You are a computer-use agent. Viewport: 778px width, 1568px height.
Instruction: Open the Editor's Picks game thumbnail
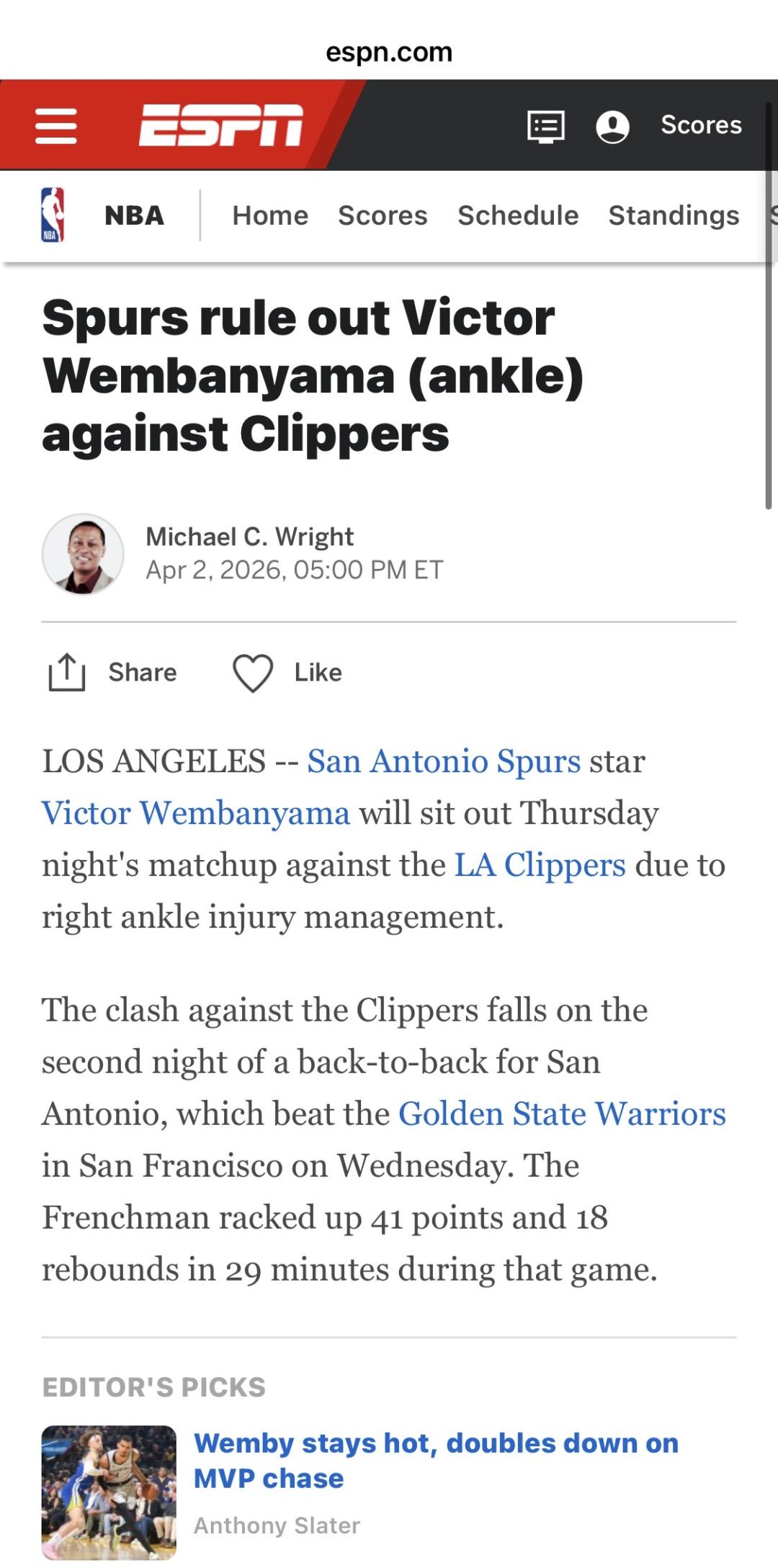click(109, 1492)
